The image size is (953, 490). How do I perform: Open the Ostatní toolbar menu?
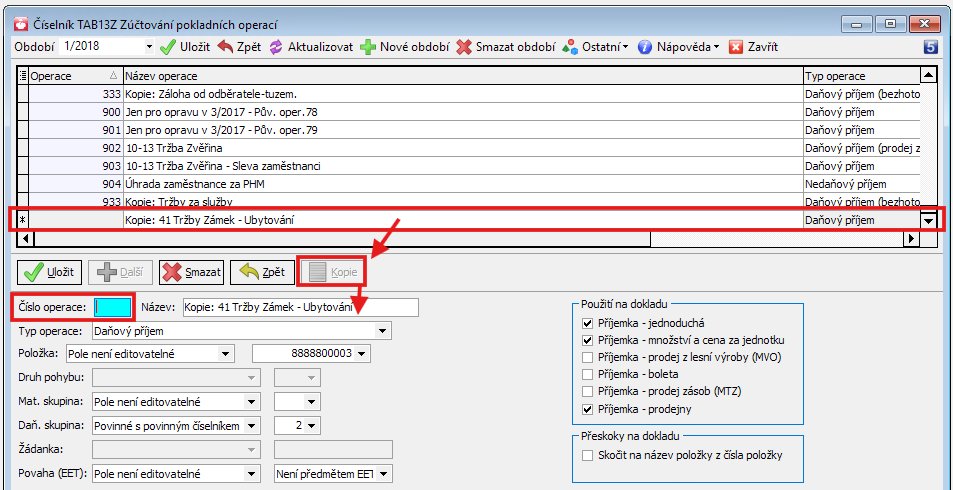(569, 47)
